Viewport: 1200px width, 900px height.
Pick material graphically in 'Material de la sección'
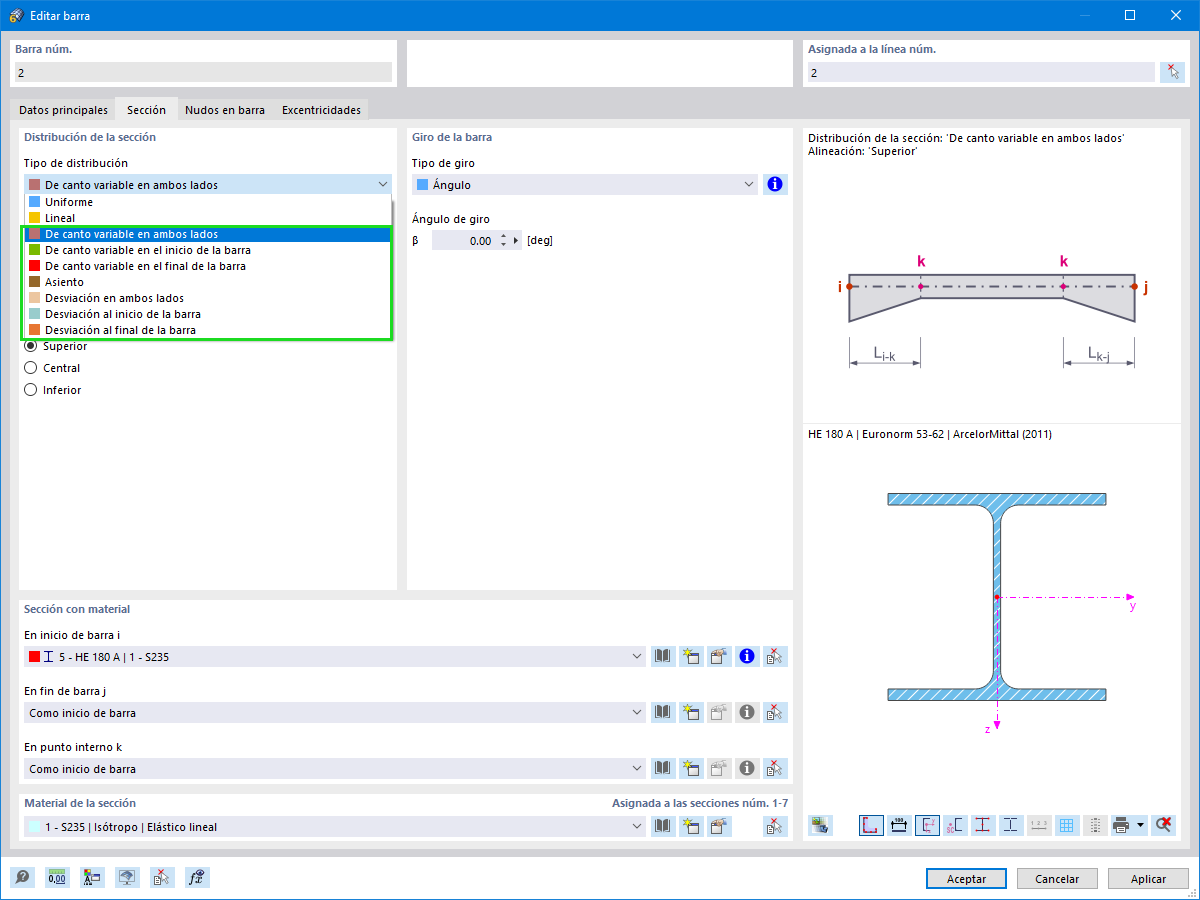(x=774, y=827)
